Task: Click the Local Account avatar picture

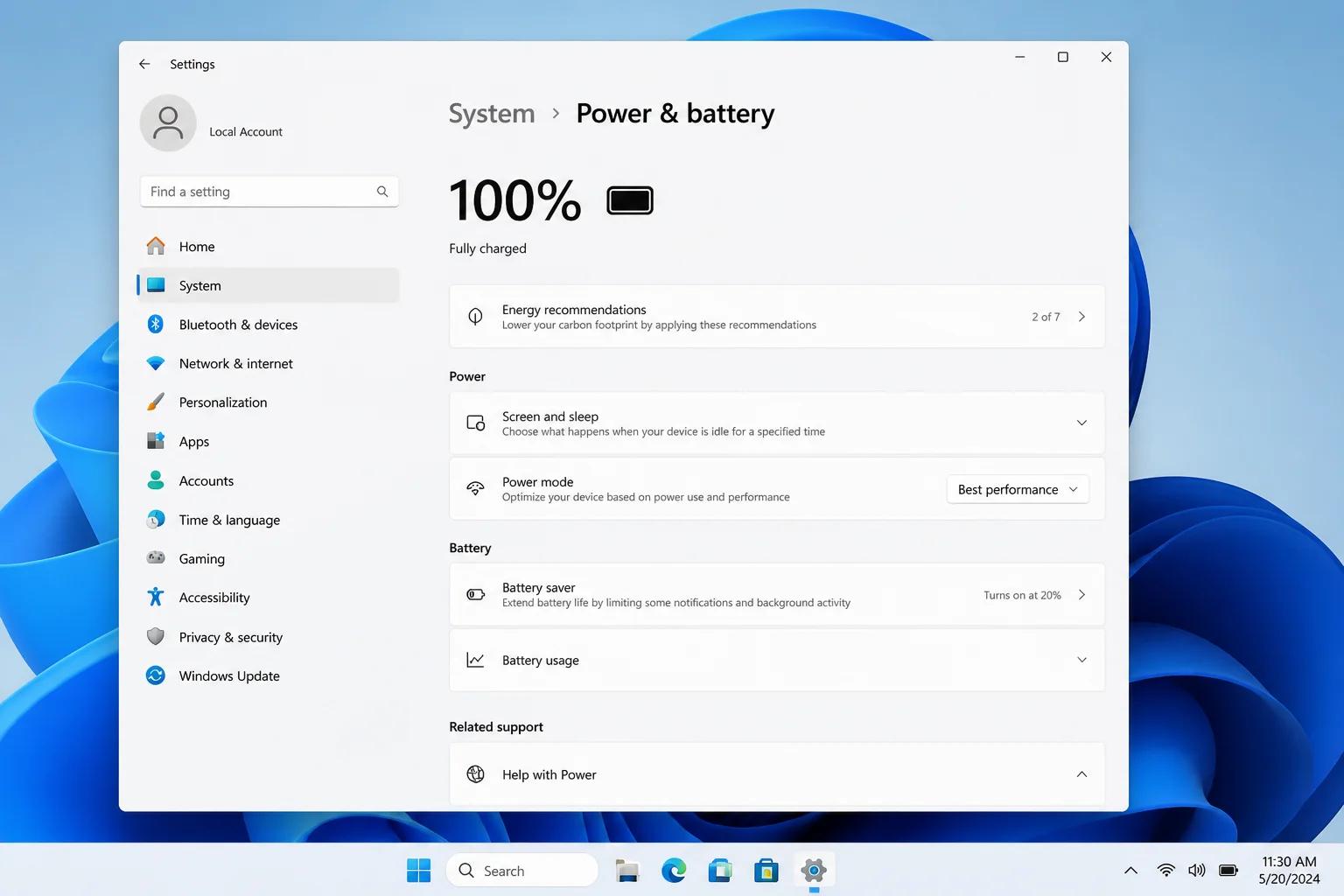Action: (168, 123)
